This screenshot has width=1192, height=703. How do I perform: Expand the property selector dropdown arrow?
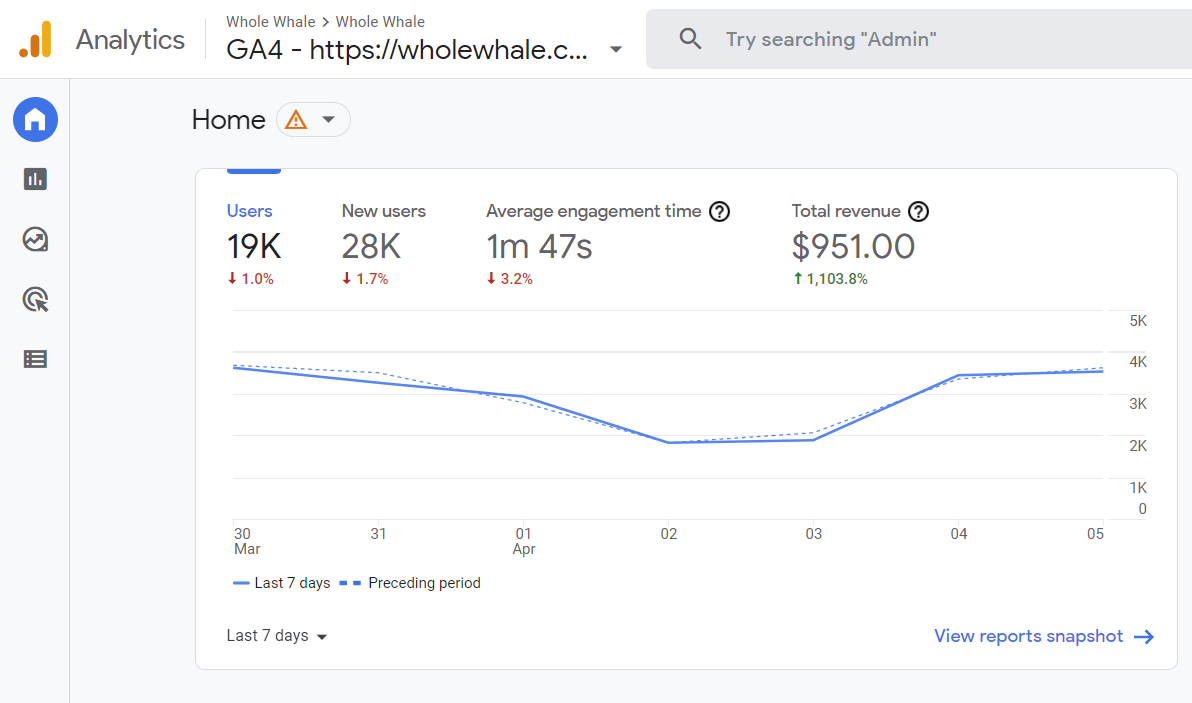click(x=616, y=49)
